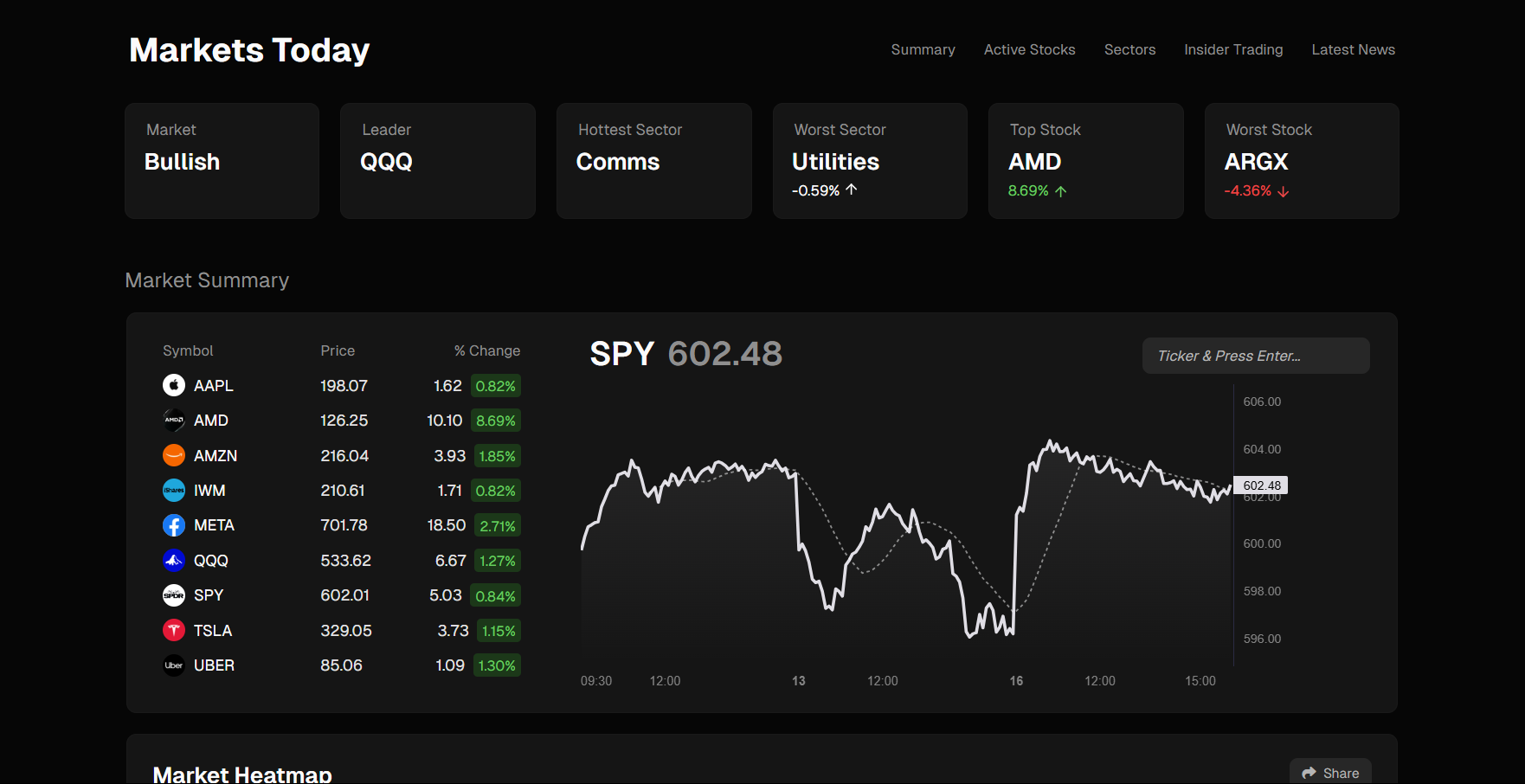Click the 329.05 price of TSLA

point(346,631)
